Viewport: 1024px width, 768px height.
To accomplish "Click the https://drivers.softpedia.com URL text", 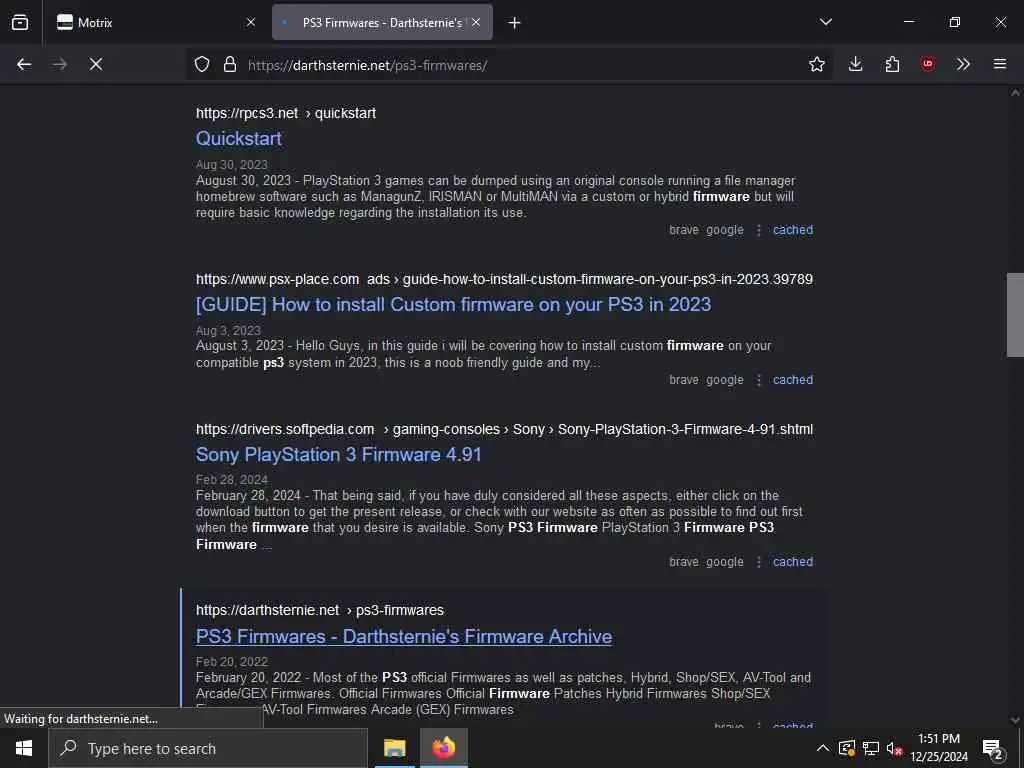I will click(x=285, y=429).
